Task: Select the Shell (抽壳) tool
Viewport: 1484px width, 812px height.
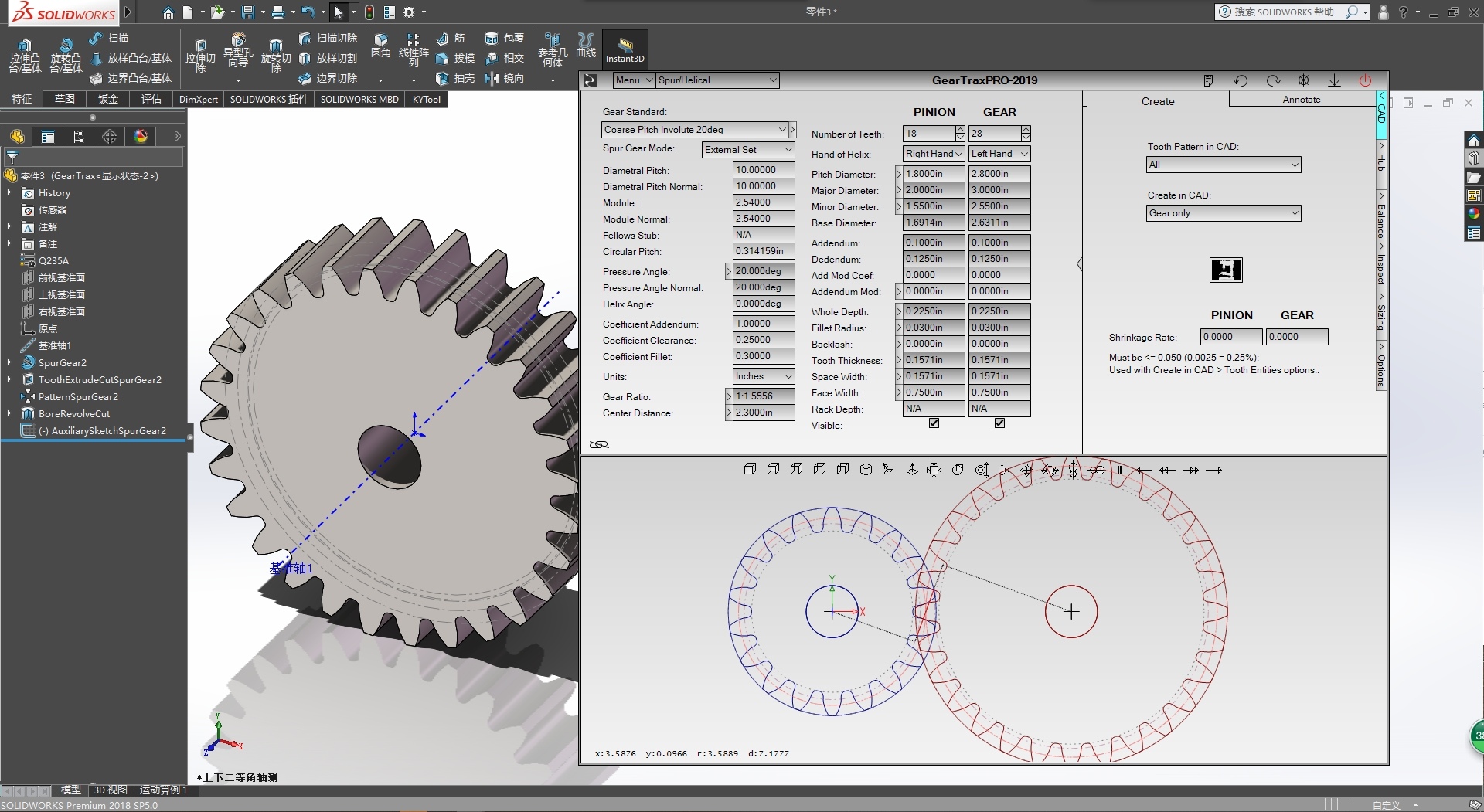Action: pos(455,78)
